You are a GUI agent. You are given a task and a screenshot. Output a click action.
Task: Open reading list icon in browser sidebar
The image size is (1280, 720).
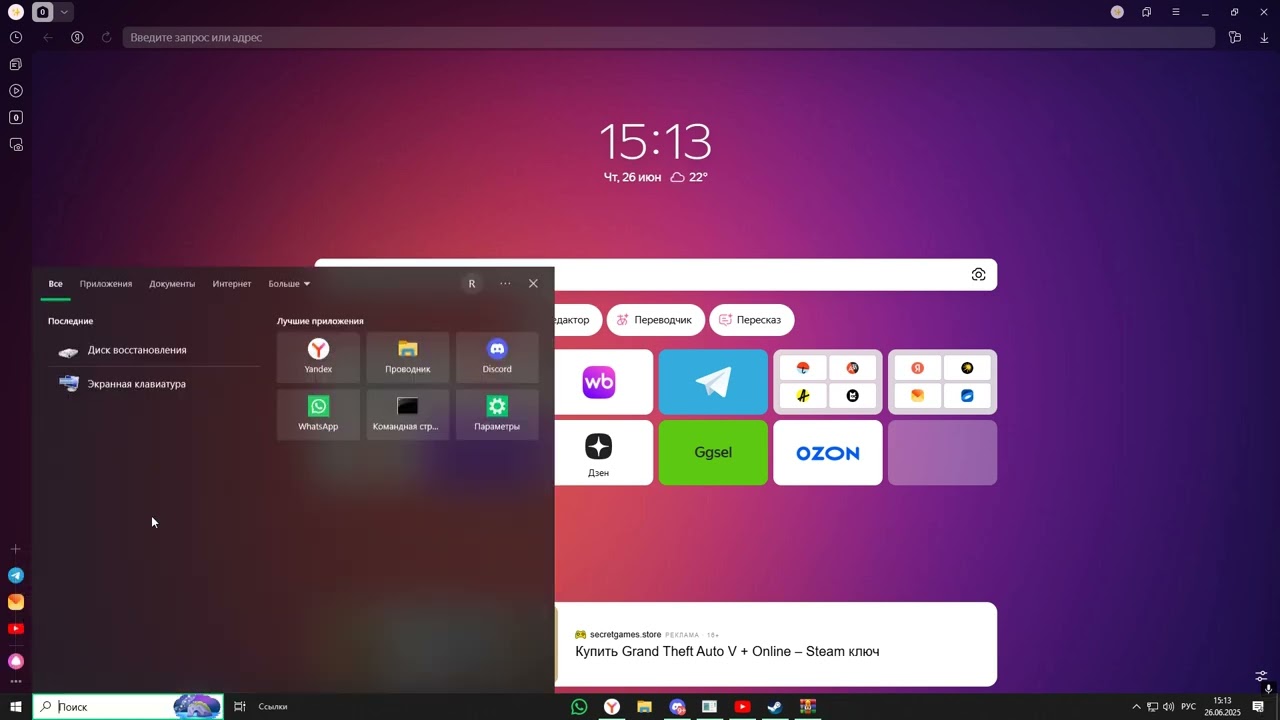pyautogui.click(x=16, y=64)
